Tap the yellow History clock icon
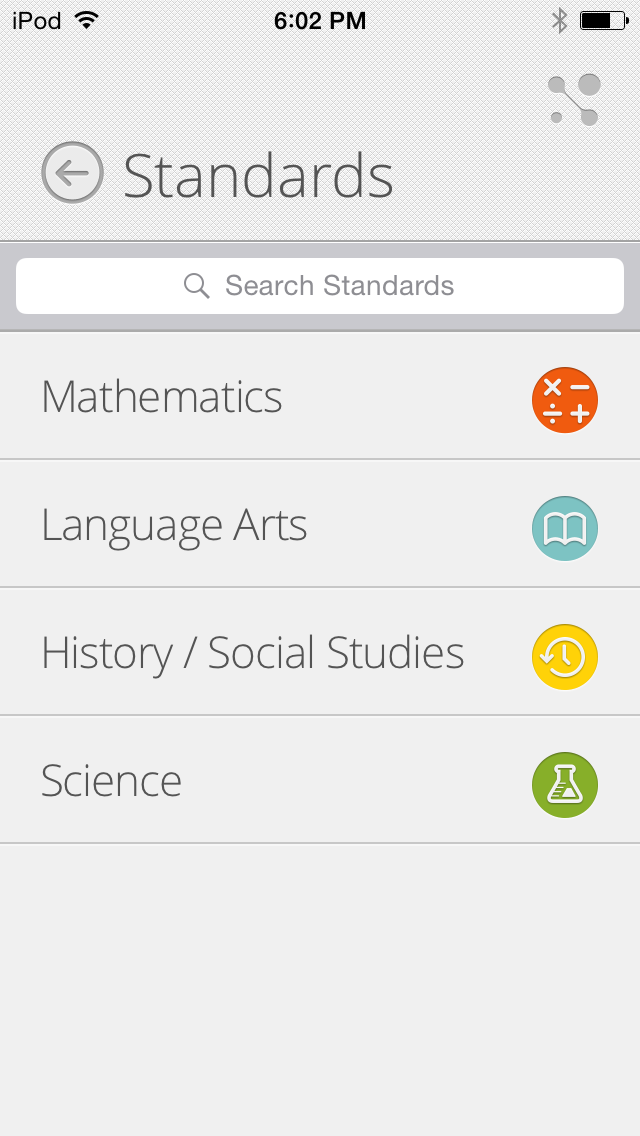This screenshot has height=1136, width=640. [564, 656]
